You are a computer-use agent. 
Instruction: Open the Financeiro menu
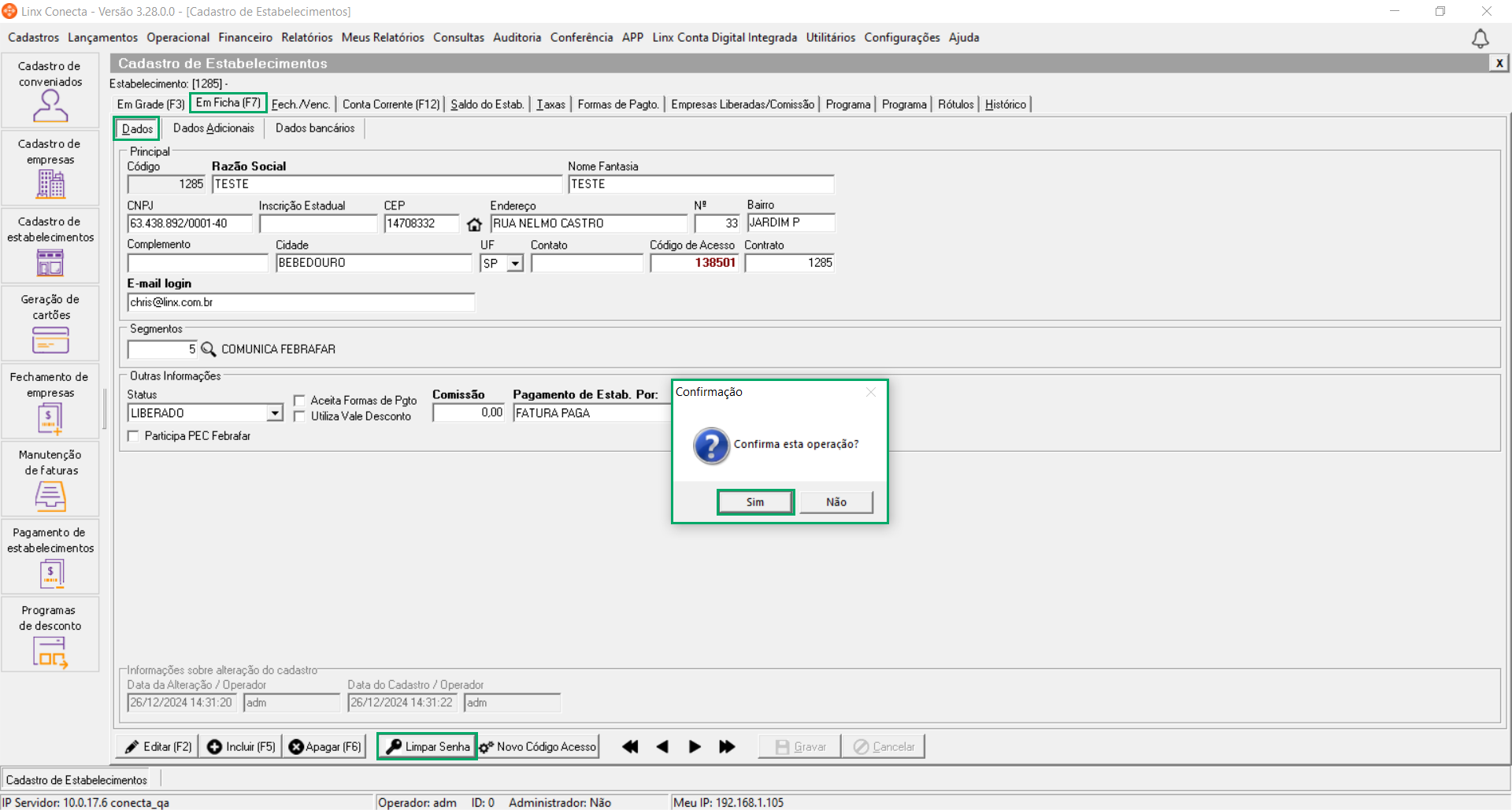coord(245,37)
